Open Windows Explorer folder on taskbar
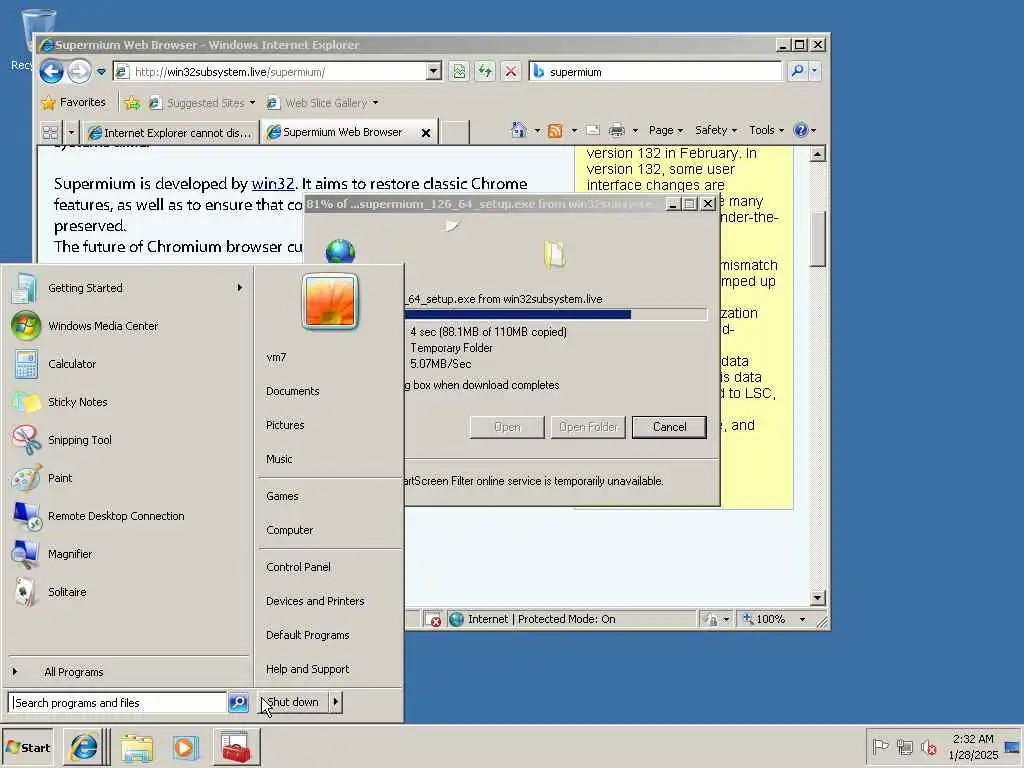The width and height of the screenshot is (1024, 768). point(136,748)
